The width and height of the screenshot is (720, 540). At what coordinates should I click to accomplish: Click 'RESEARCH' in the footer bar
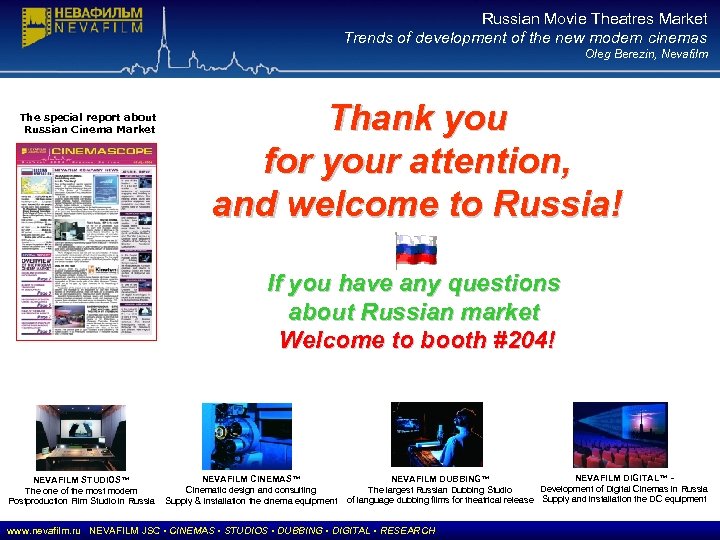(x=408, y=531)
